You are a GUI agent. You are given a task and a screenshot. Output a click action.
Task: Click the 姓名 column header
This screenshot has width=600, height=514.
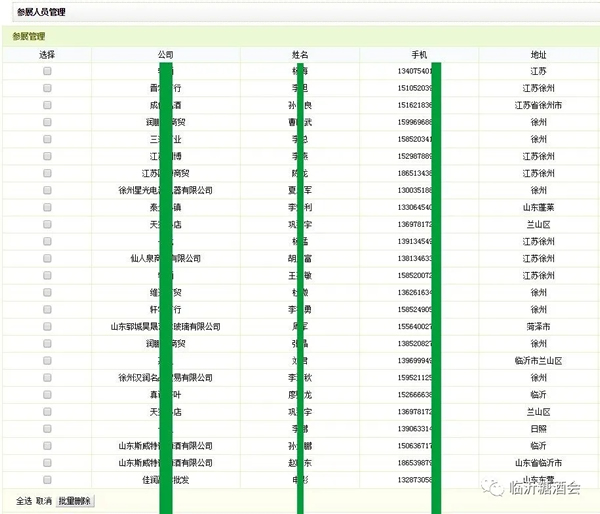point(300,55)
